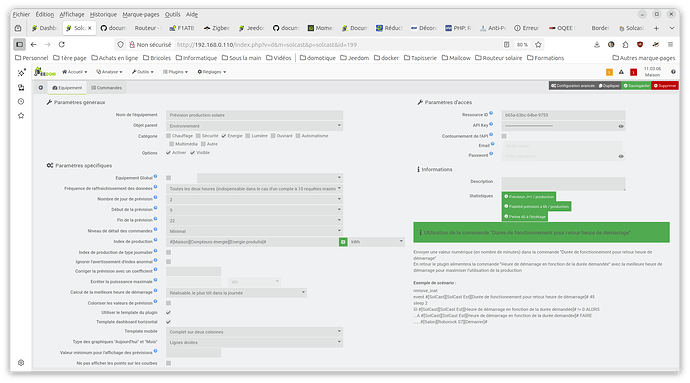Check the Sécurité category checkbox
Screen dimensions: 690x383
[x=198, y=136]
